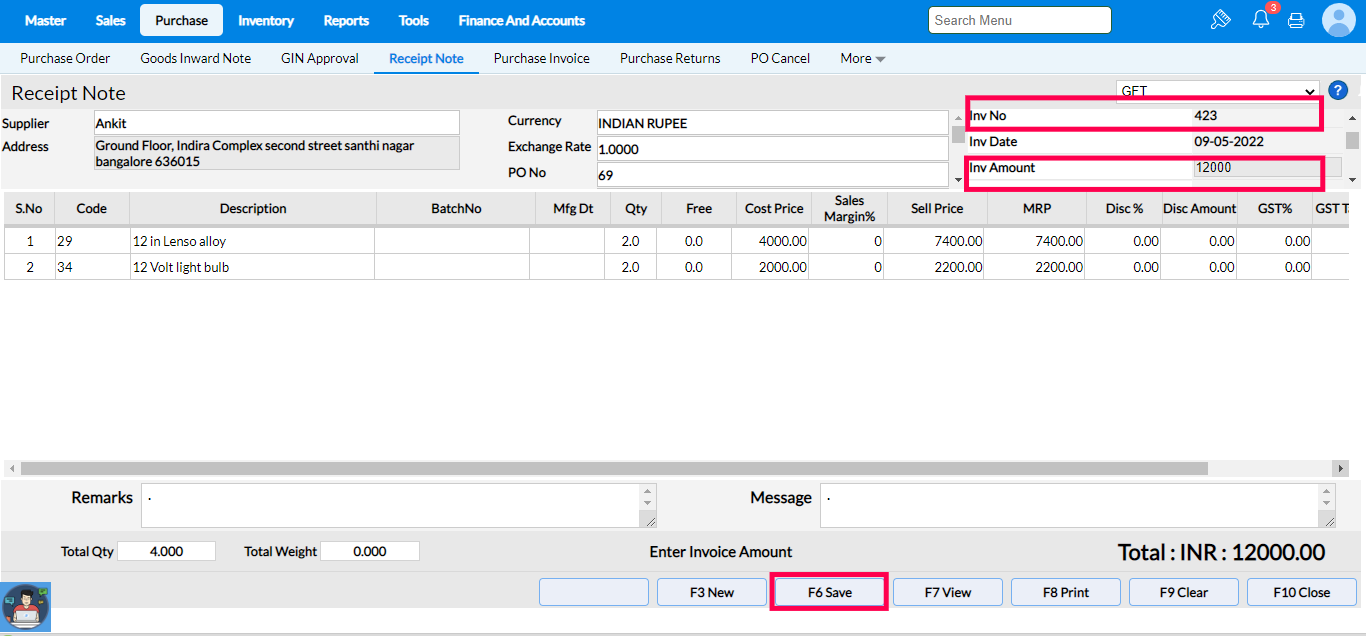Switch to the Purchase Invoice tab

[x=541, y=59]
